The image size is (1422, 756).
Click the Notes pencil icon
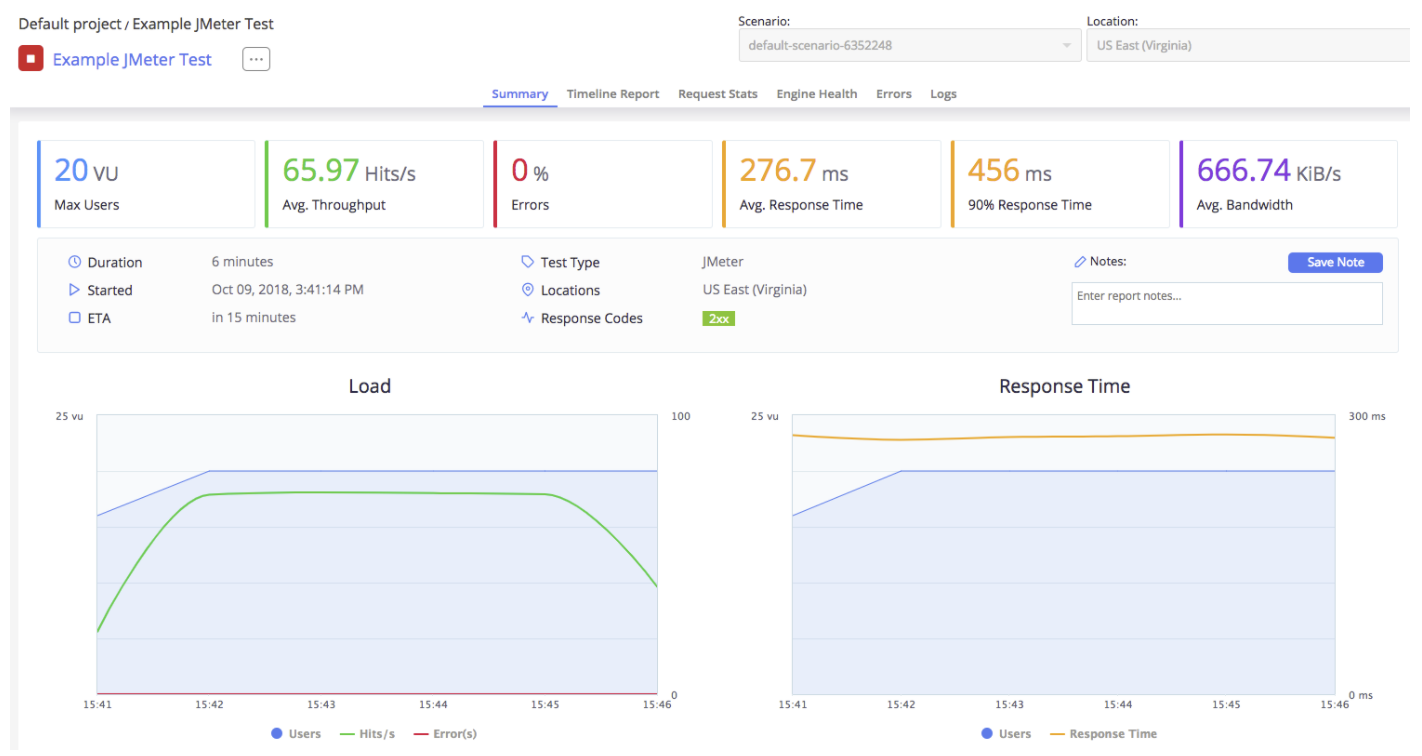[x=1080, y=262]
